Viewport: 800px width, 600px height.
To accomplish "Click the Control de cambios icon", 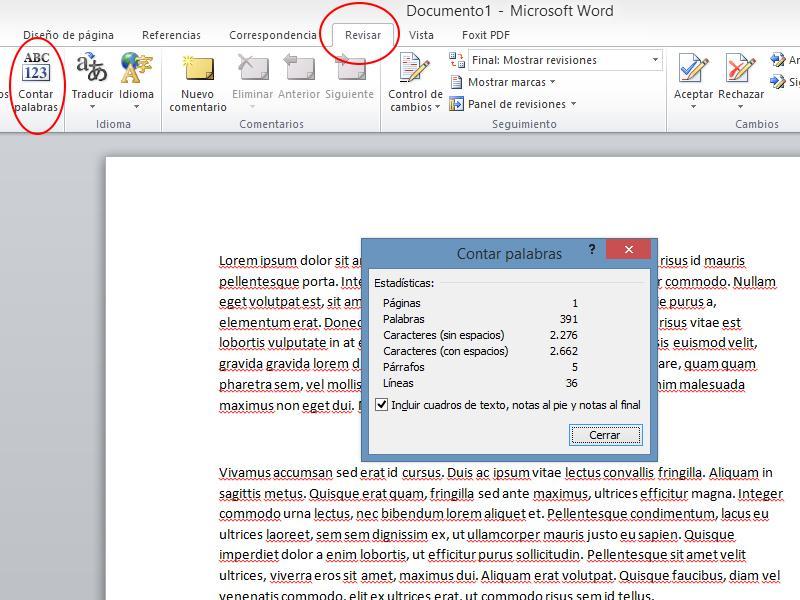I will click(x=415, y=68).
